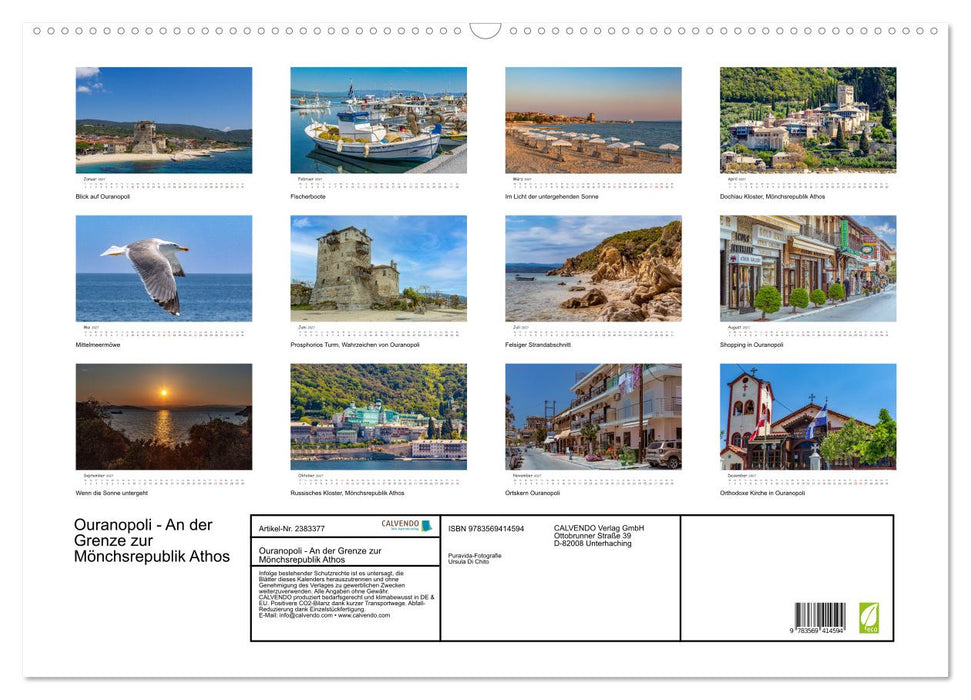The width and height of the screenshot is (971, 700).
Task: Click the large calendar title heading
Action: coord(152,540)
